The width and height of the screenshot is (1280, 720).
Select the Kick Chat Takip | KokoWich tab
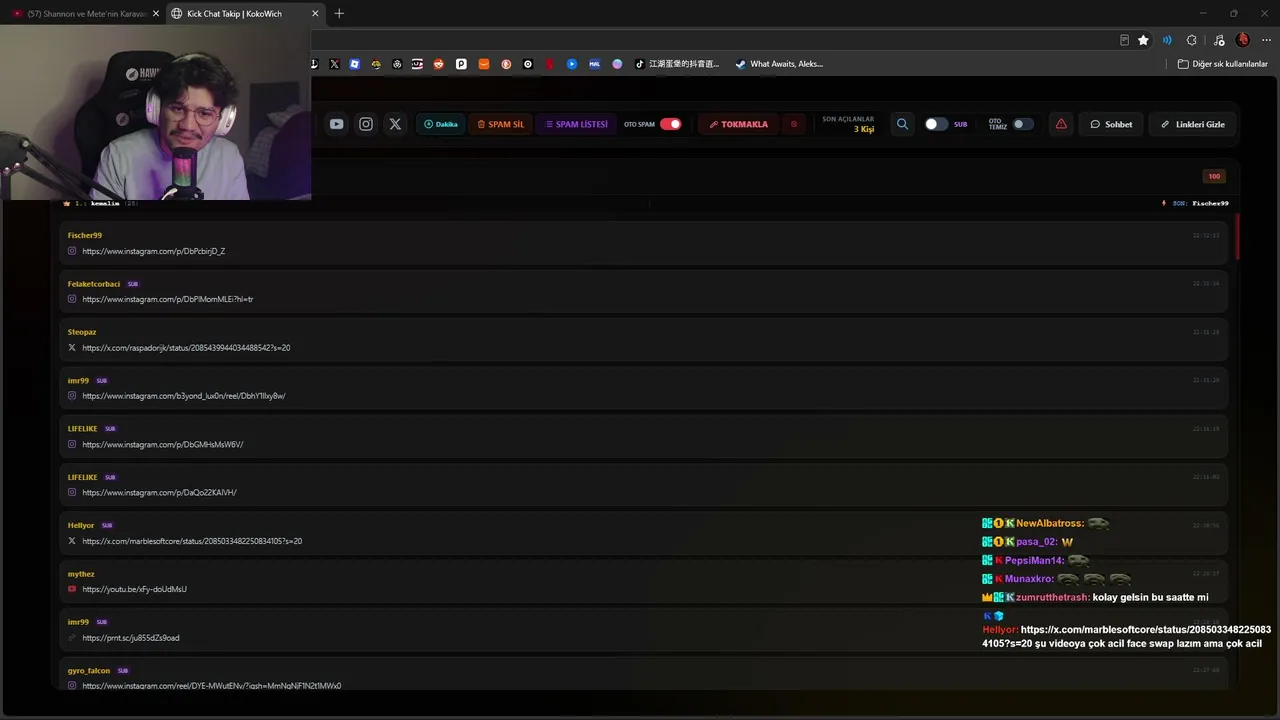point(245,13)
